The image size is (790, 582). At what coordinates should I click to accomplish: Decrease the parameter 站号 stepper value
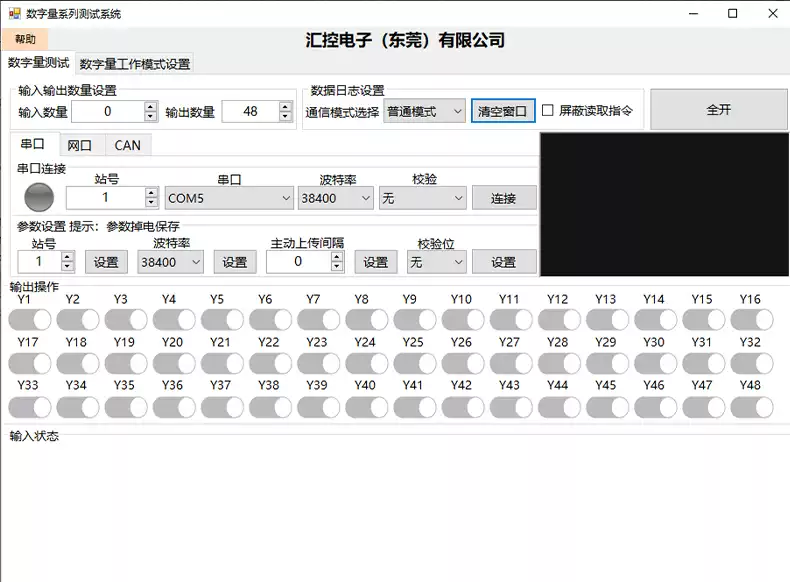tap(67, 266)
